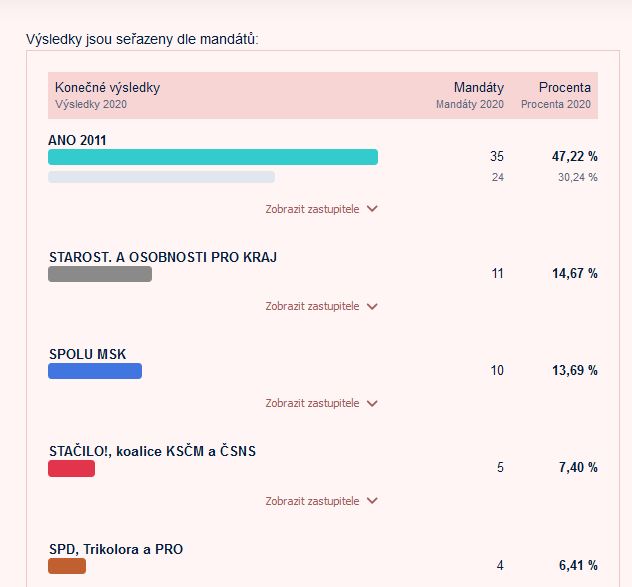The width and height of the screenshot is (632, 587).
Task: Show representatives link text for SPOLU MSK
Action: click(312, 404)
